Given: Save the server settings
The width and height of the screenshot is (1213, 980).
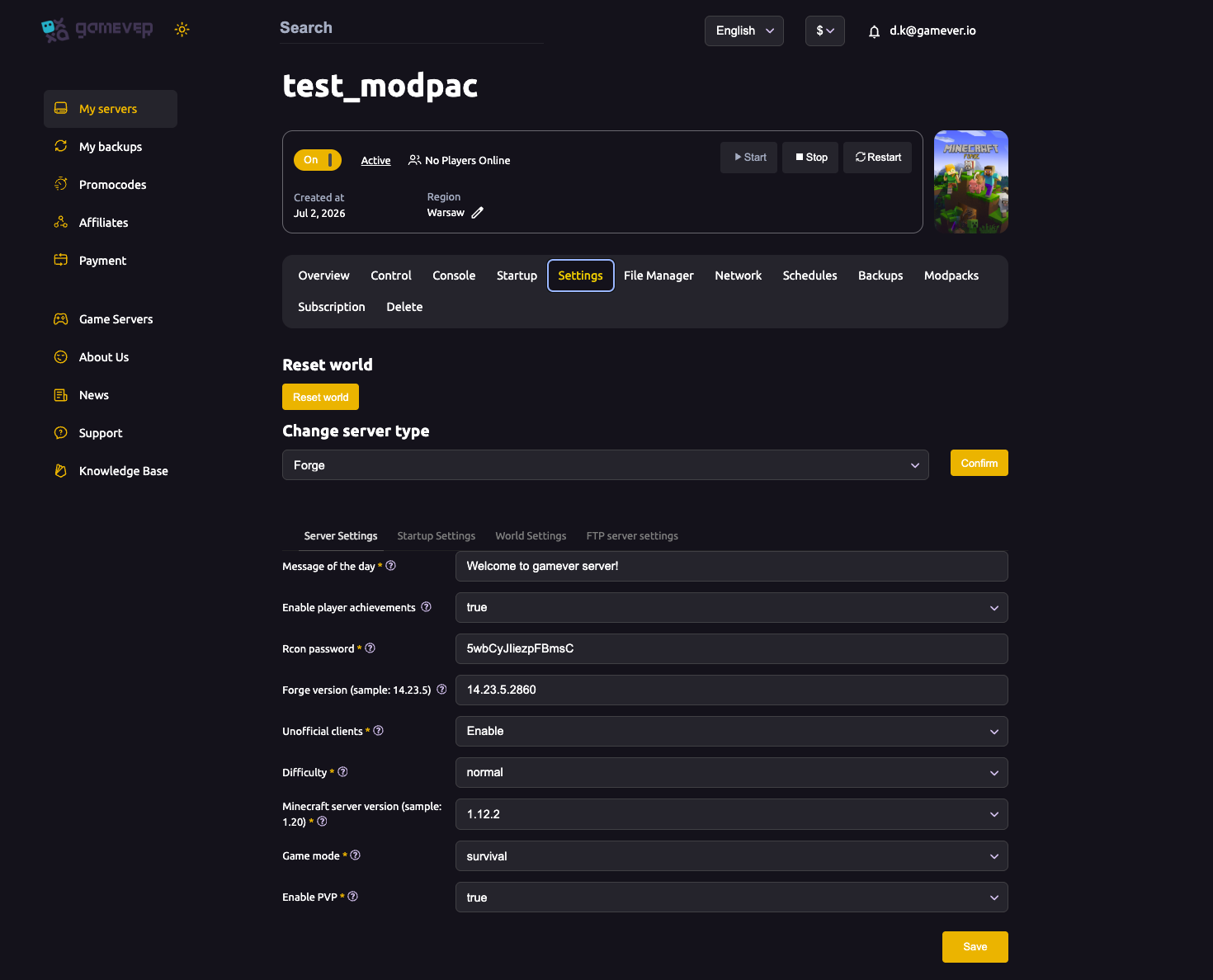Looking at the screenshot, I should click(x=975, y=947).
